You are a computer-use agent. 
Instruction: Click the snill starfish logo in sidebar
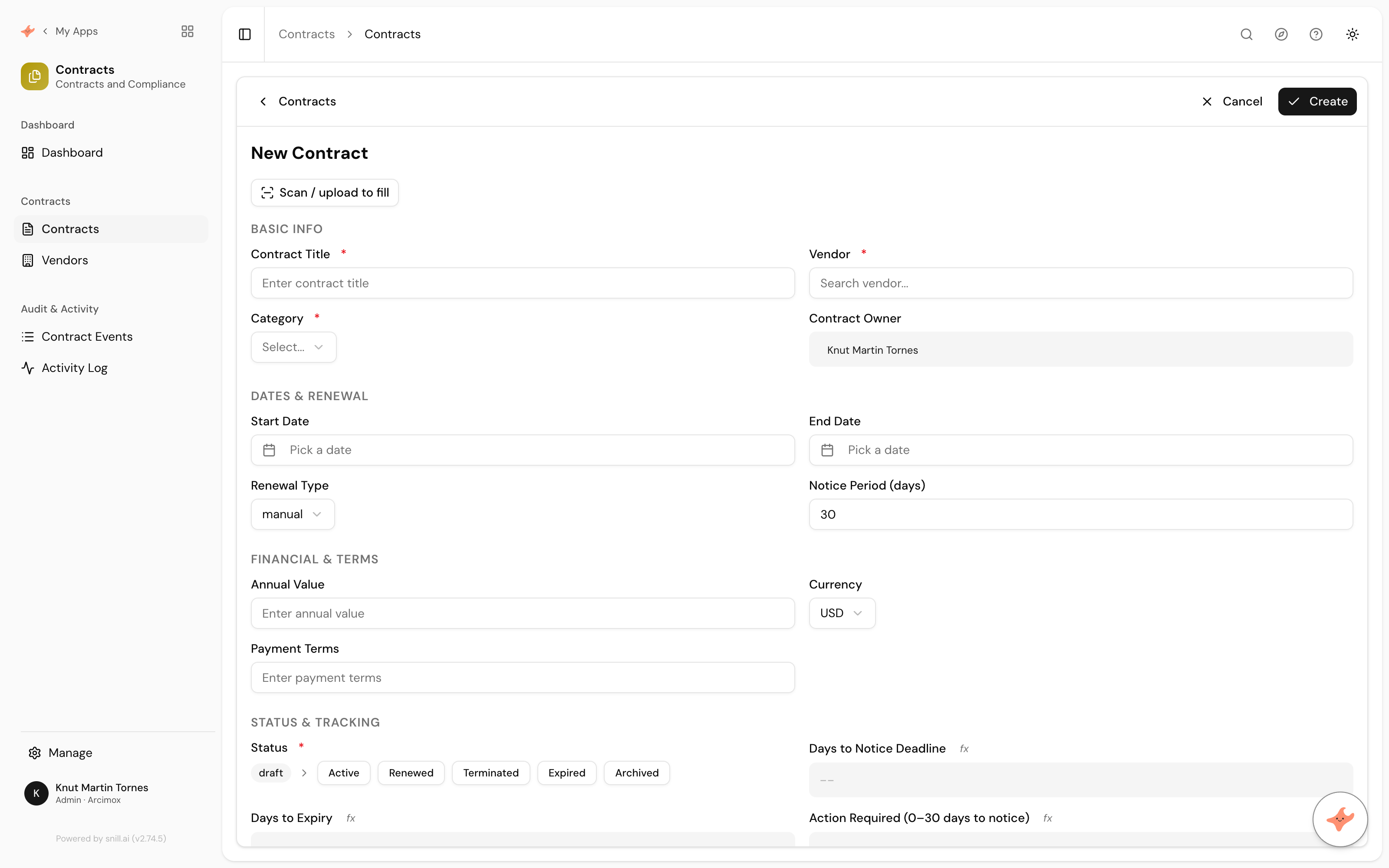click(27, 31)
